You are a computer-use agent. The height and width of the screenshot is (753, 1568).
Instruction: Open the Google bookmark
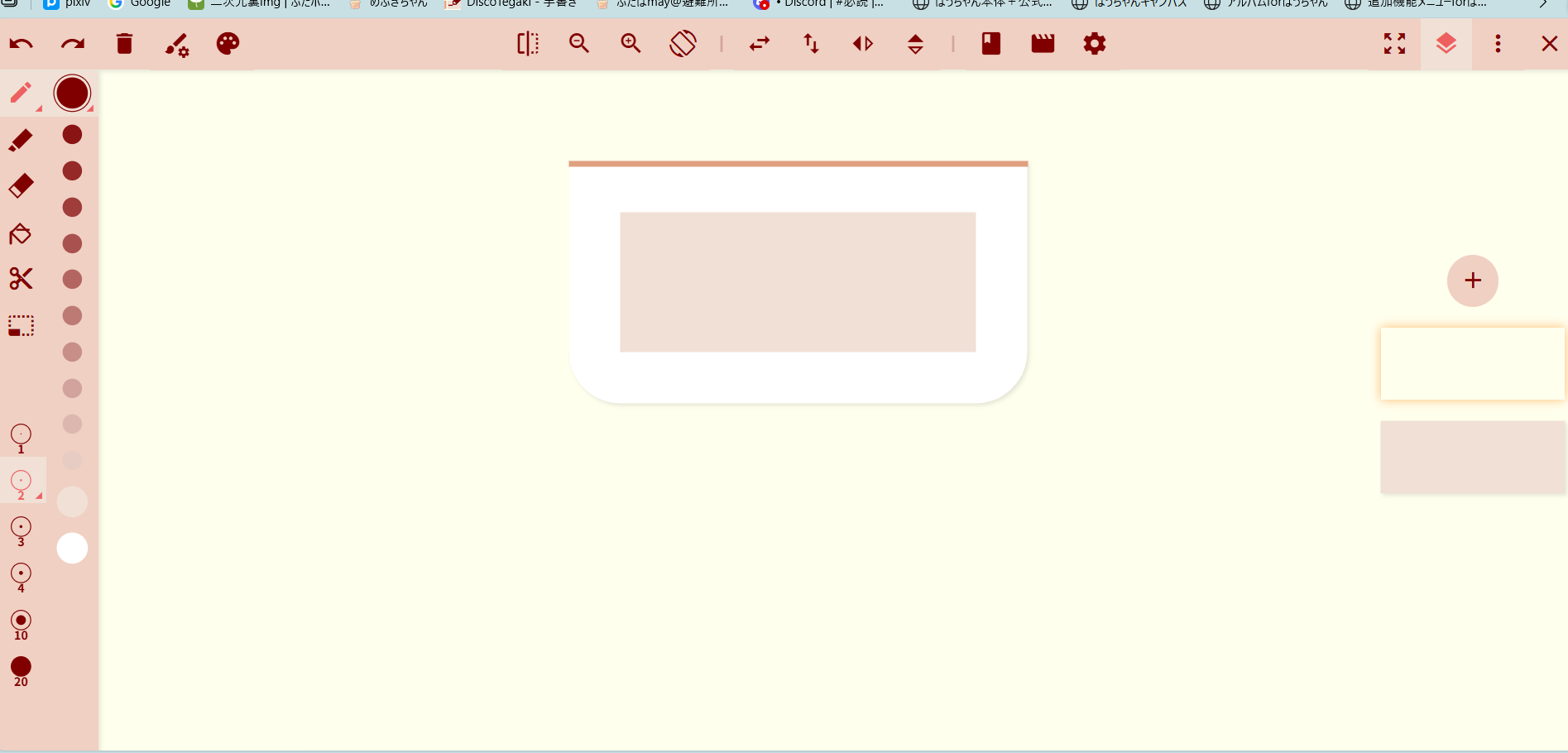[141, 4]
